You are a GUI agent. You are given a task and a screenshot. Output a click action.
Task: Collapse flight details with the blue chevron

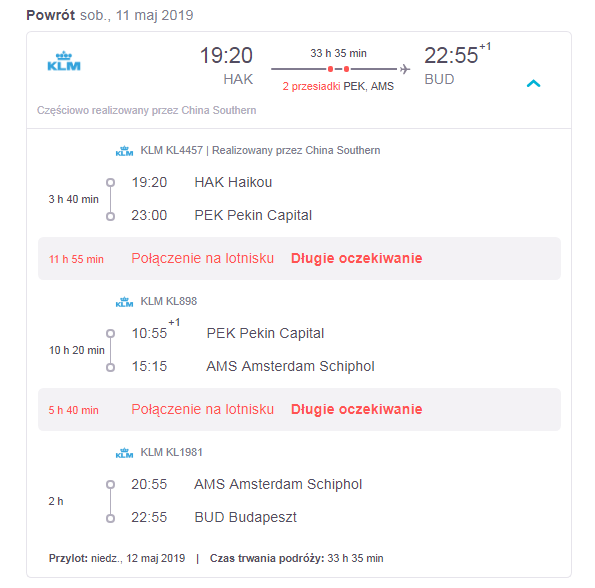(533, 83)
